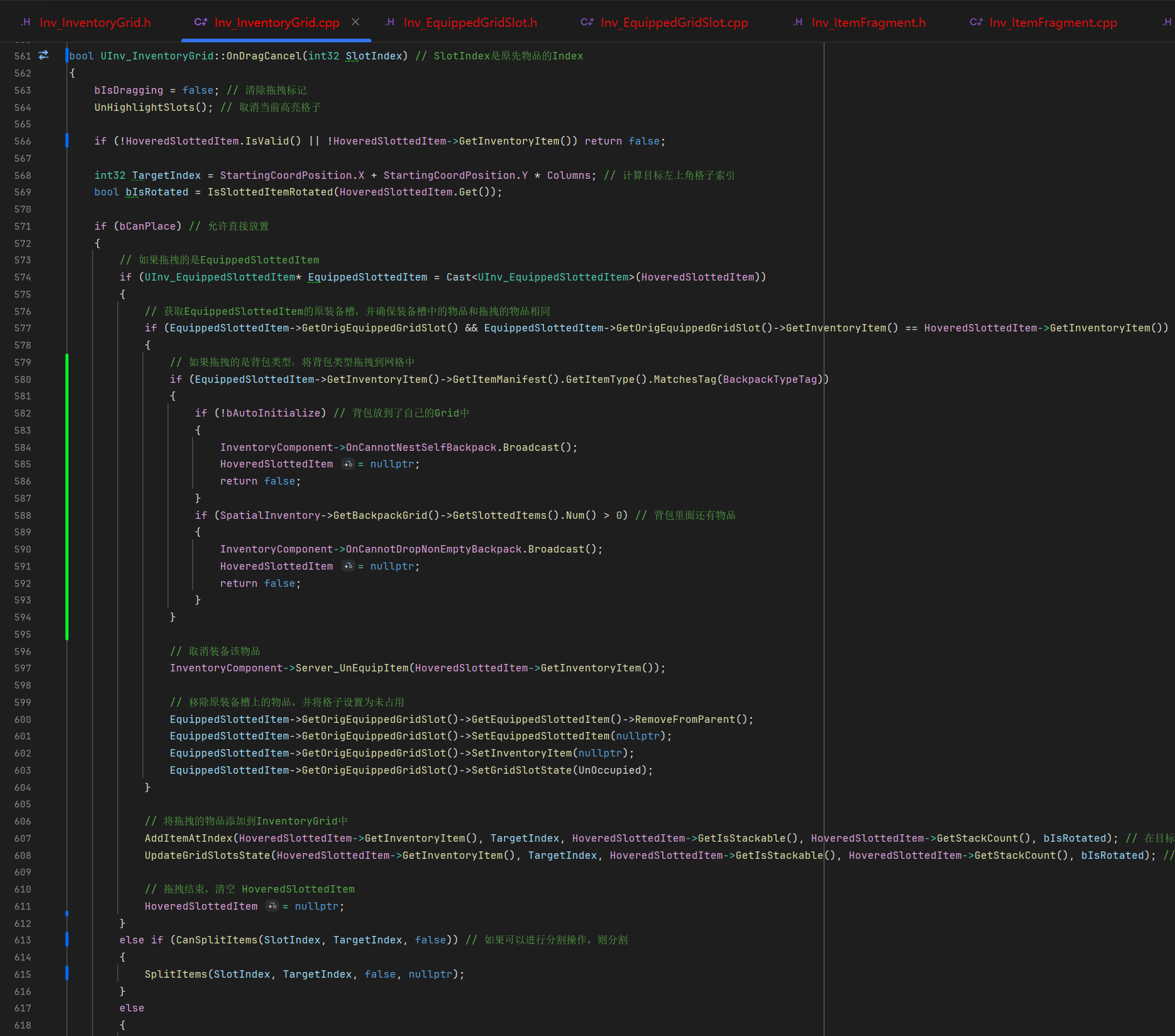Click the blue change marker beside line 566
This screenshot has height=1036, width=1175.
click(67, 141)
